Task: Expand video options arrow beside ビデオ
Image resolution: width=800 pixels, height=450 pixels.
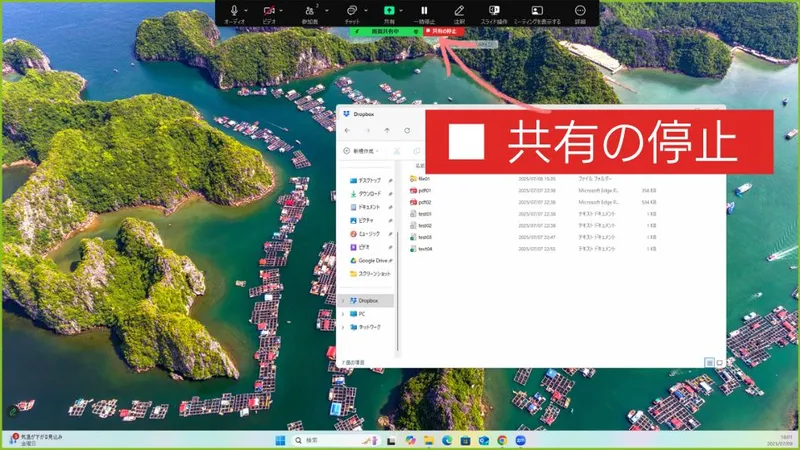Action: pos(282,10)
